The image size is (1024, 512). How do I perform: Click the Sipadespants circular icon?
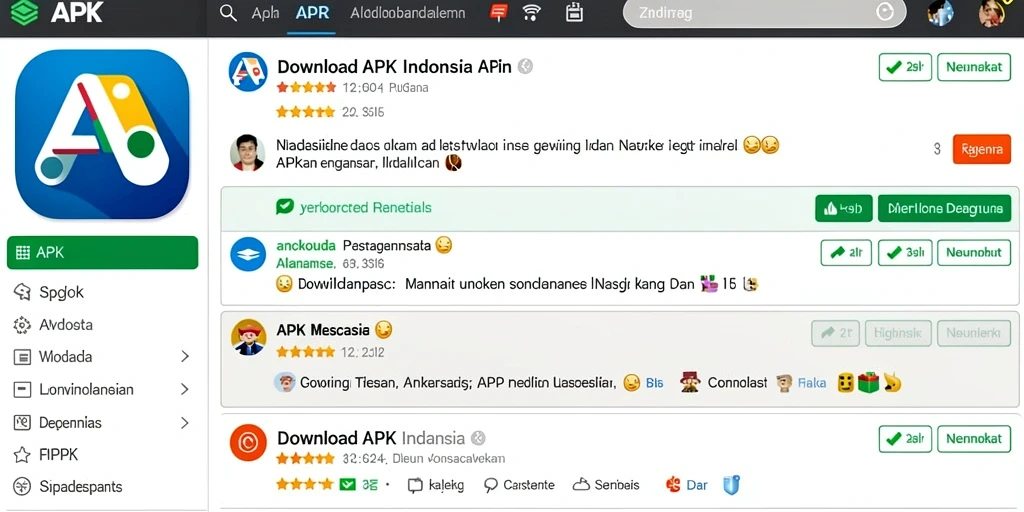click(22, 487)
